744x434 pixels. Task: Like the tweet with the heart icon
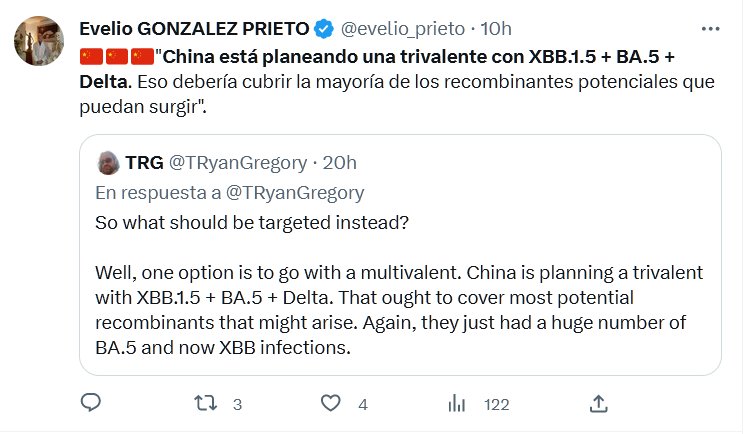click(332, 404)
